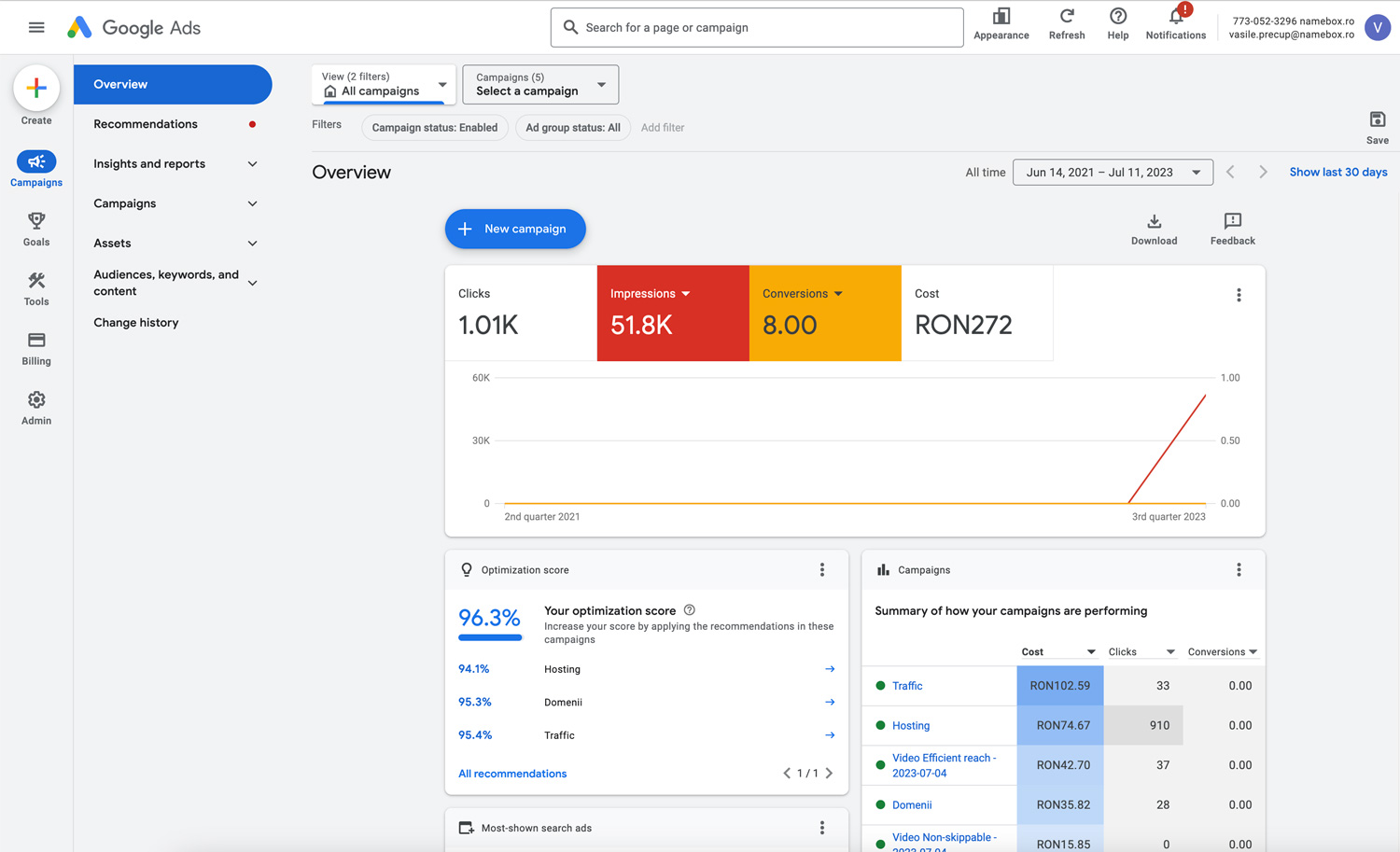Click 910 clicks cell for Hosting
Viewport: 1400px width, 852px height.
[x=1143, y=725]
